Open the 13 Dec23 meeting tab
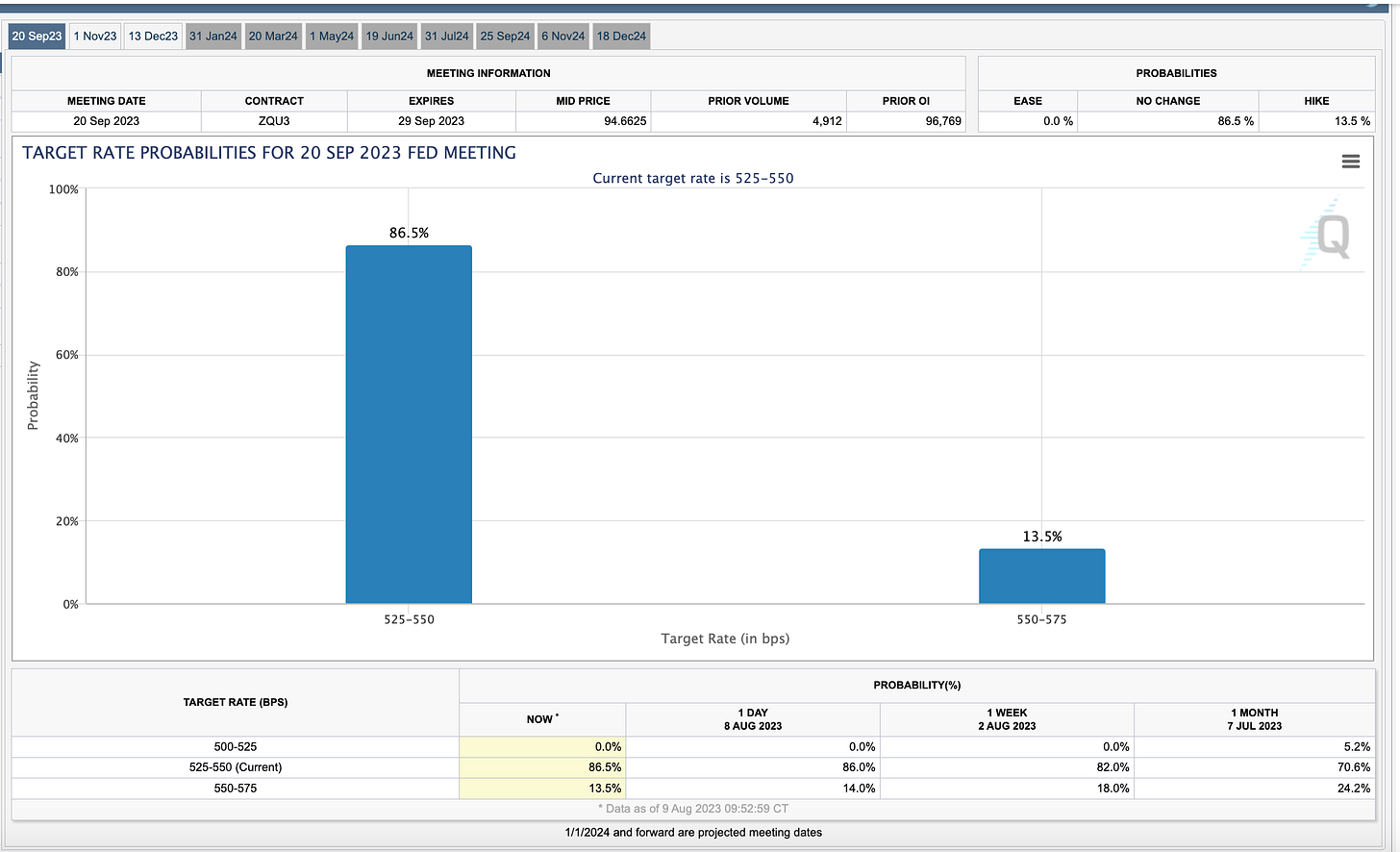The height and width of the screenshot is (852, 1400). click(x=152, y=36)
